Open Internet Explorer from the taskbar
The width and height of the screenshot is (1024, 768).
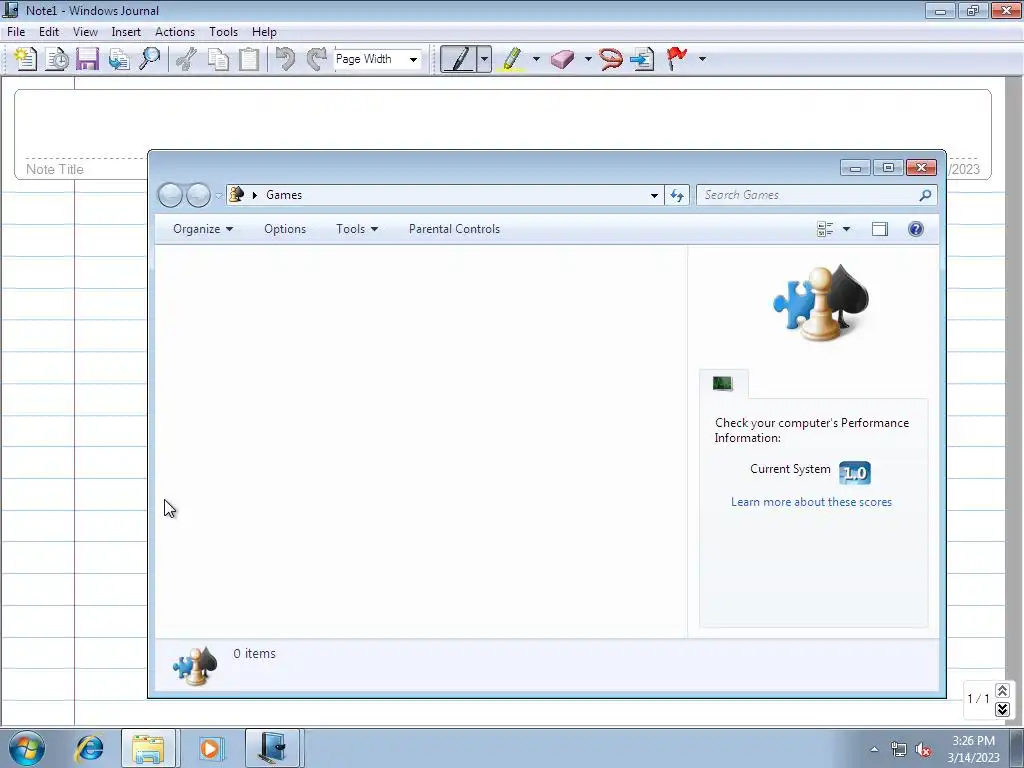(x=89, y=748)
